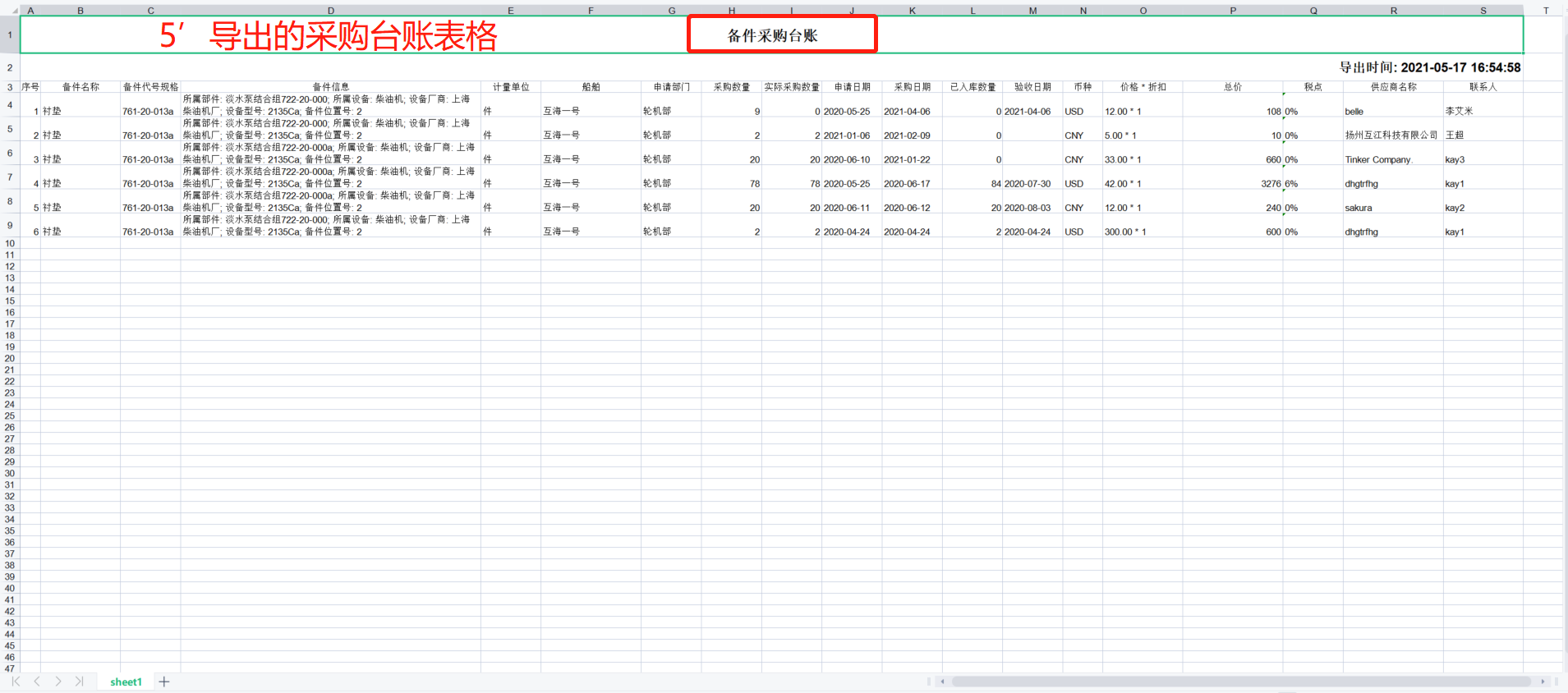1568x693 pixels.
Task: Click the 验收日期 header cell
Action: [x=1032, y=86]
